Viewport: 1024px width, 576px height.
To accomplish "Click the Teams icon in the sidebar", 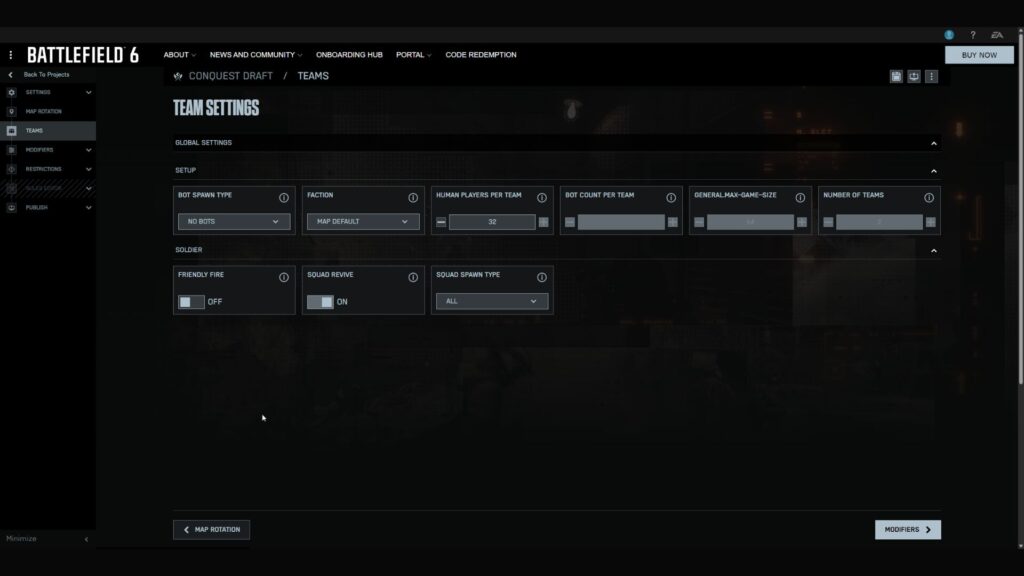I will click(x=11, y=130).
